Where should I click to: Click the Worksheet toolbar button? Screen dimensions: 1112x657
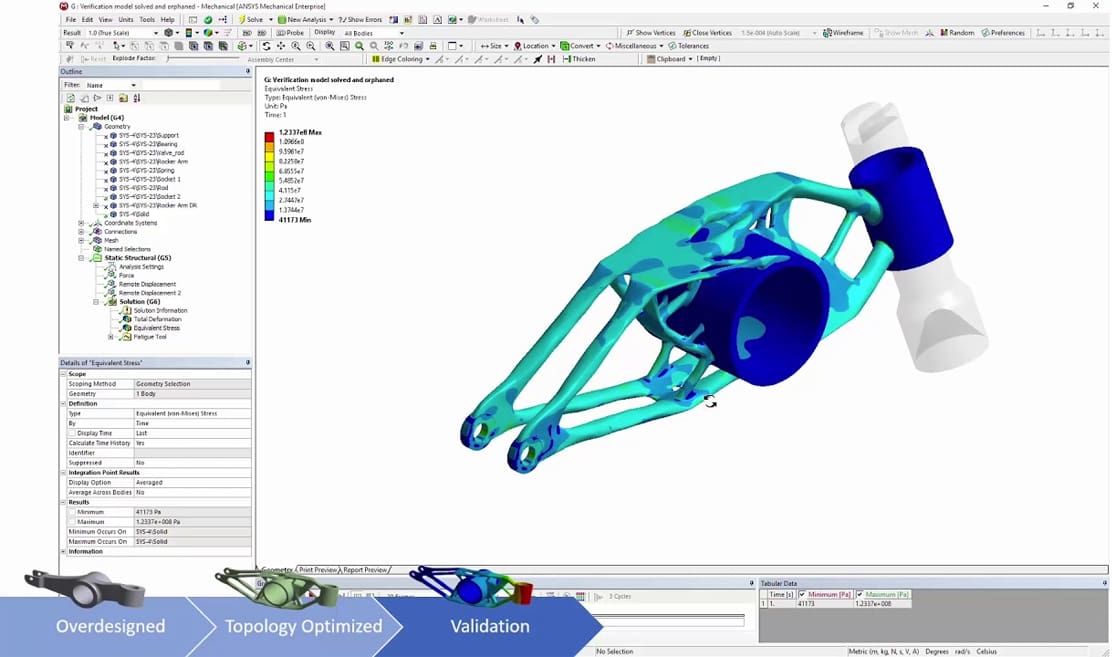point(488,20)
